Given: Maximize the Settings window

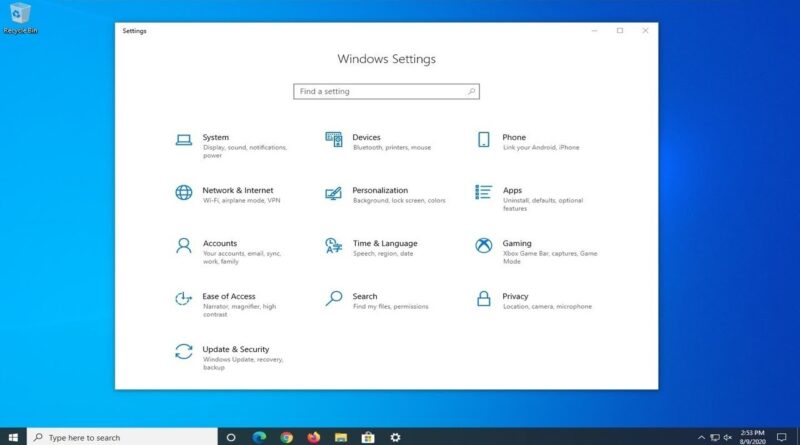Looking at the screenshot, I should tap(620, 31).
